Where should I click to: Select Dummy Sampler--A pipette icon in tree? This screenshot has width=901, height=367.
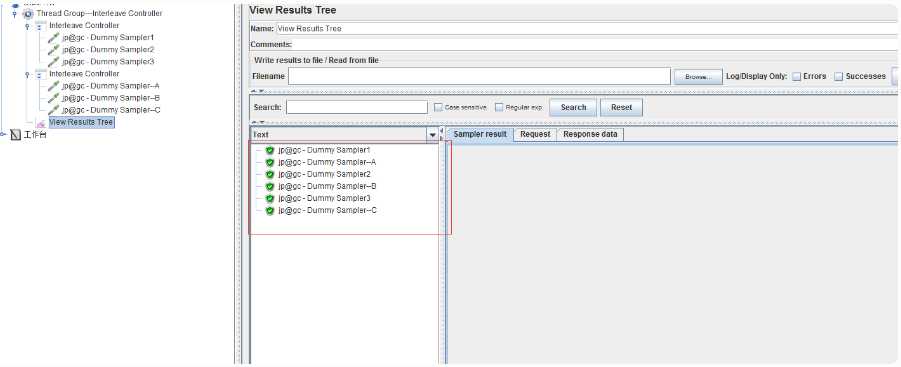[x=53, y=86]
